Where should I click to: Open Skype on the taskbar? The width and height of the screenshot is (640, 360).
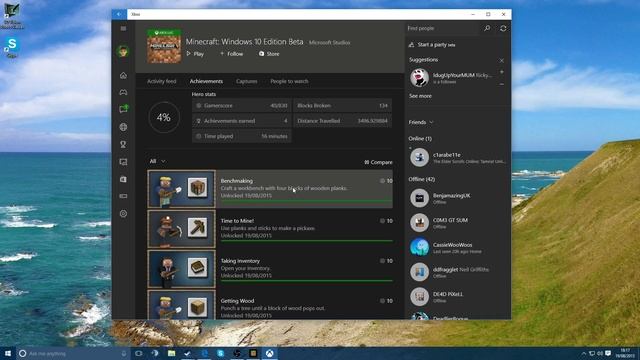click(220, 353)
